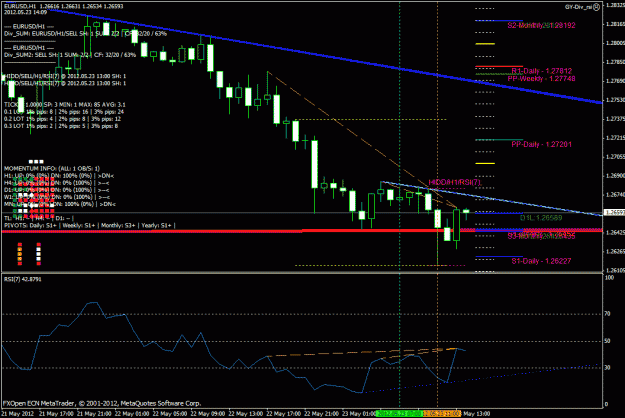
Task: Select the orange dashed divergence line on price chart
Action: point(362,139)
